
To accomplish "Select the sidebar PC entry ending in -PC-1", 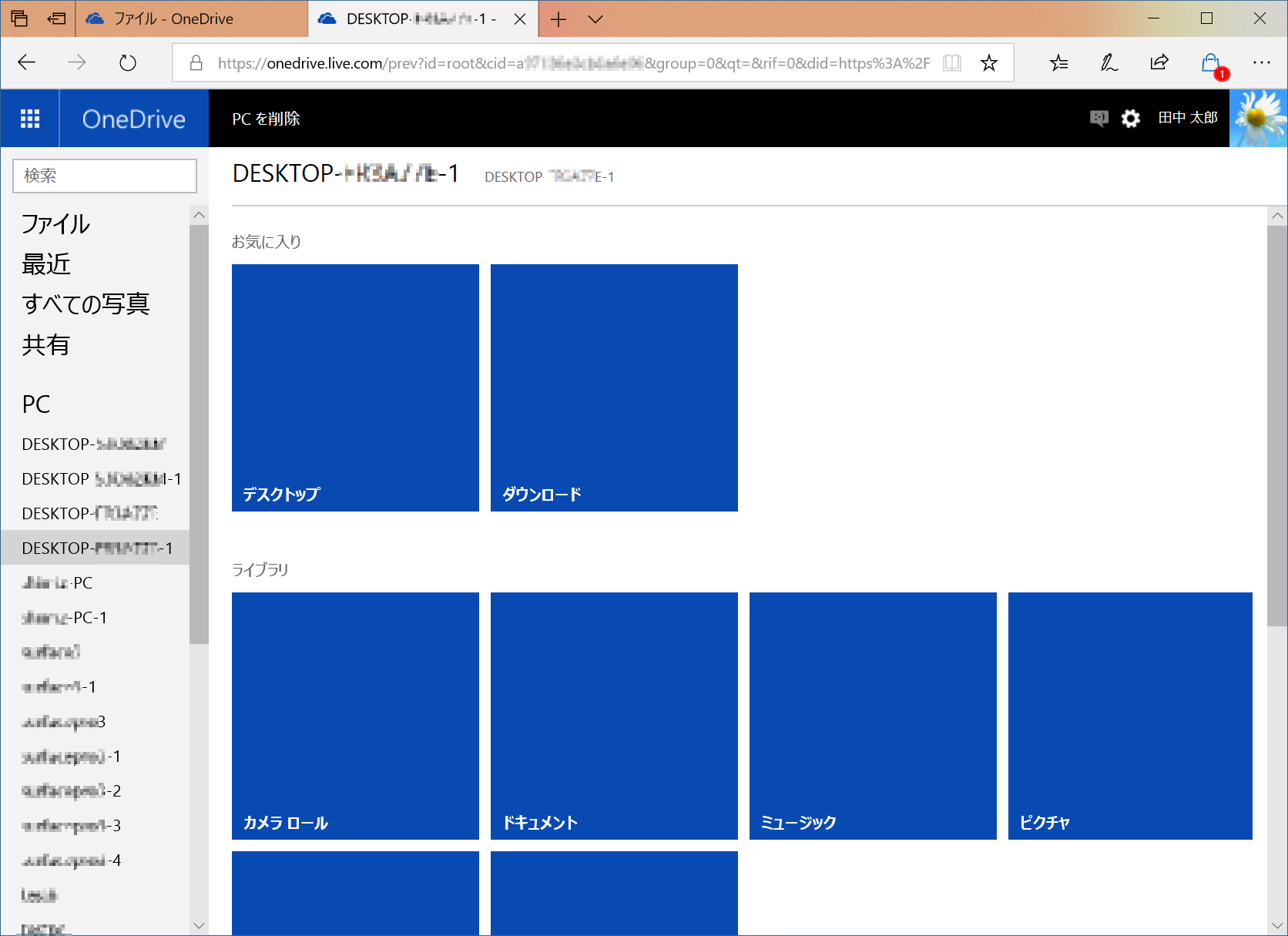I will (96, 618).
